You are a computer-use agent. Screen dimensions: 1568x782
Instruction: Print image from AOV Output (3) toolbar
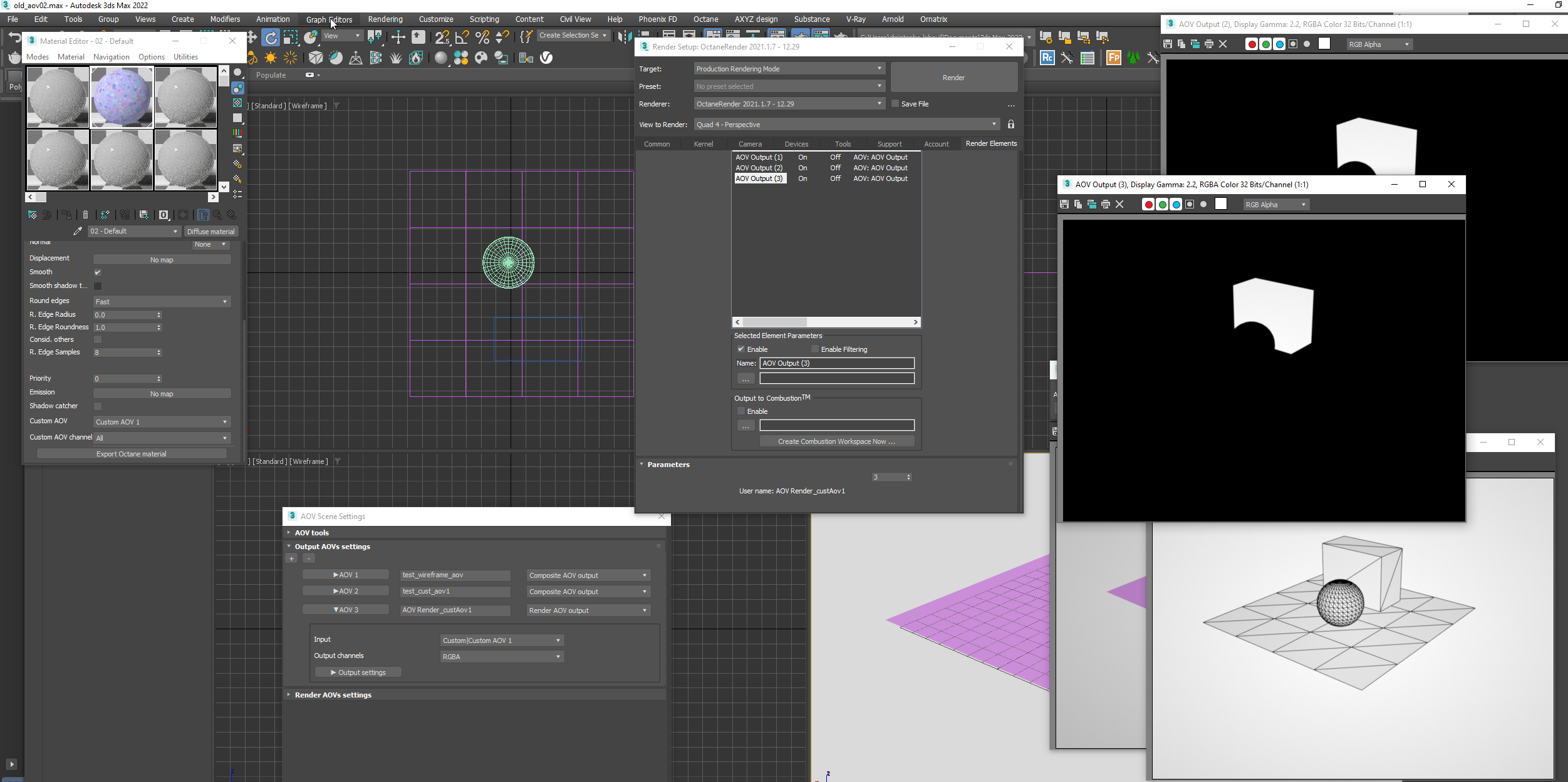pyautogui.click(x=1106, y=204)
